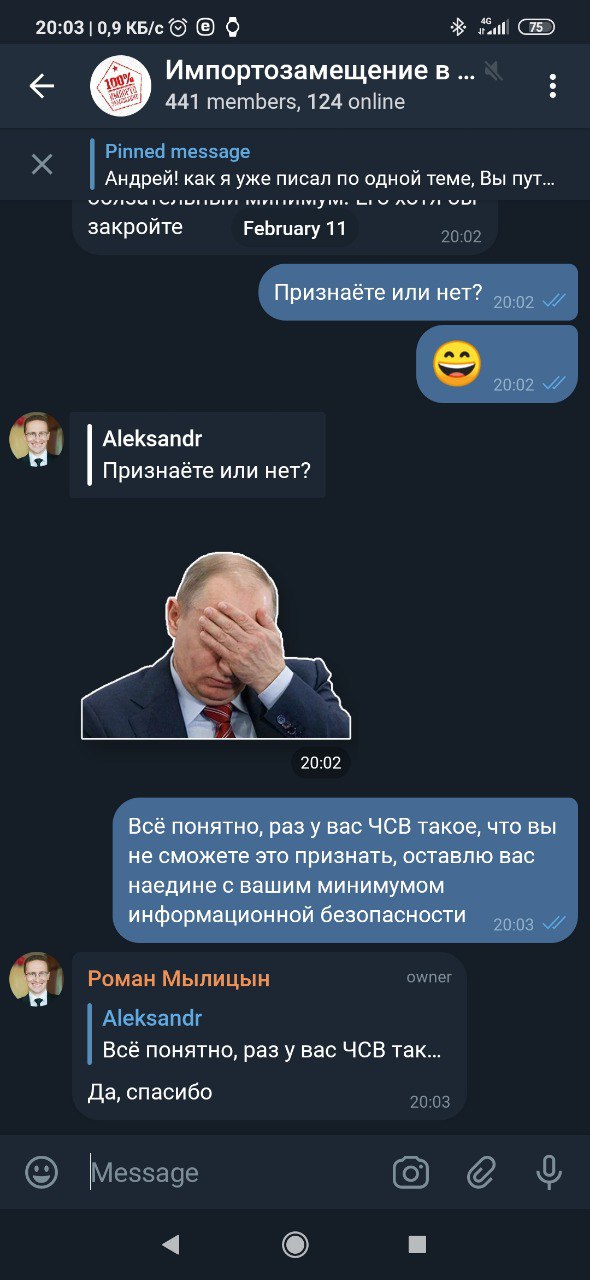This screenshot has width=590, height=1280.
Task: Open the pinned message from Андрей
Action: point(330,165)
